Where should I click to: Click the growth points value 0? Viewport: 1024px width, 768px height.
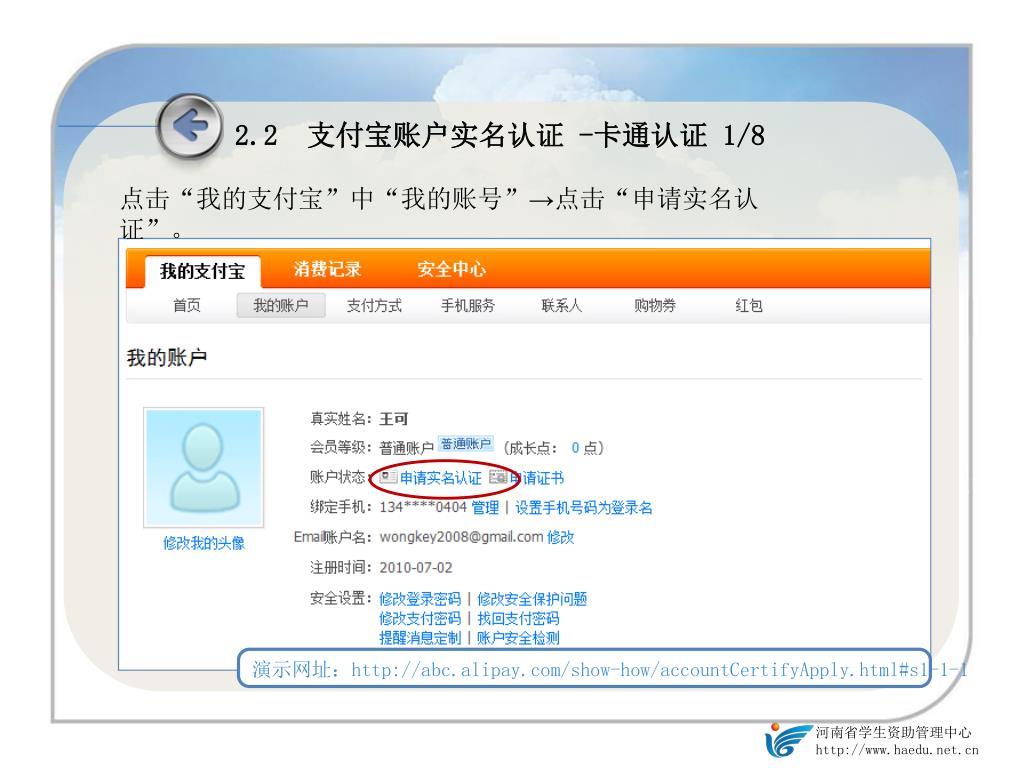575,448
